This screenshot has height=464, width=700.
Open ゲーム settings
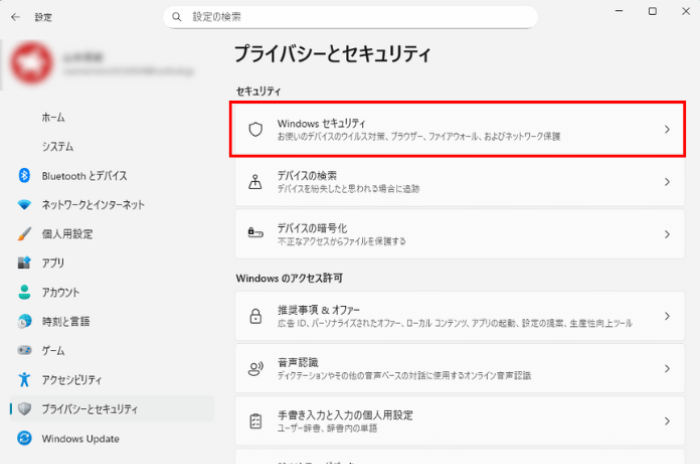point(112,350)
